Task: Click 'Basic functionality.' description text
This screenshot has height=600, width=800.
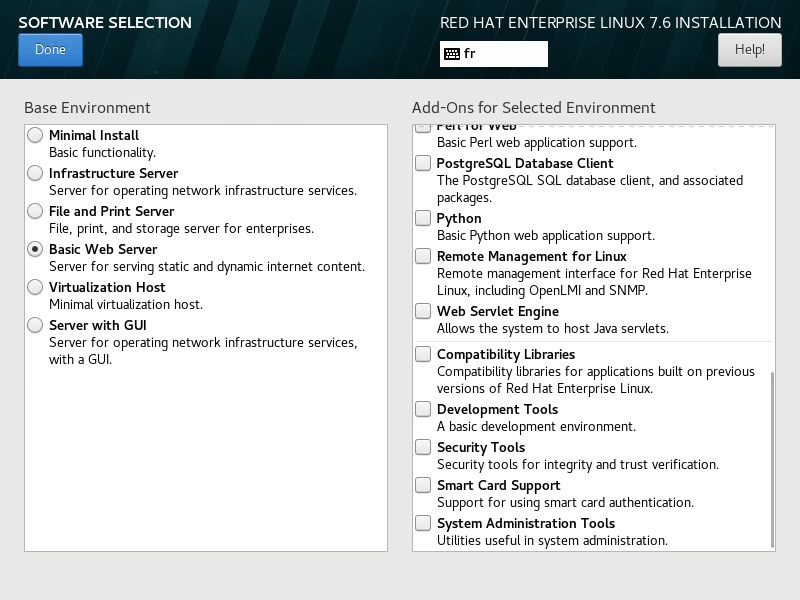Action: click(103, 153)
